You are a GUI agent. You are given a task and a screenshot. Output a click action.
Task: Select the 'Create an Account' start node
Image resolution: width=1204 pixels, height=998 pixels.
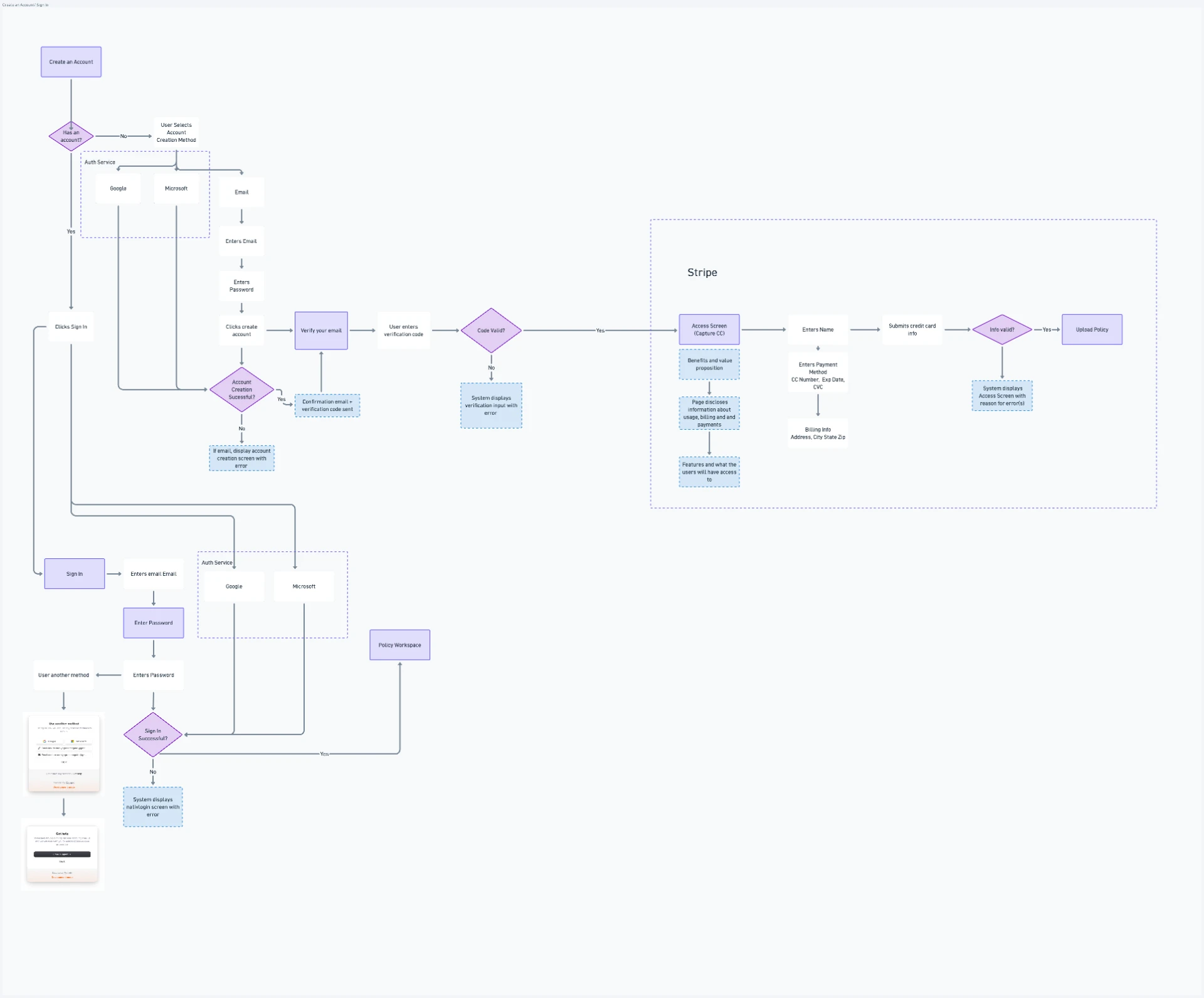pos(71,62)
